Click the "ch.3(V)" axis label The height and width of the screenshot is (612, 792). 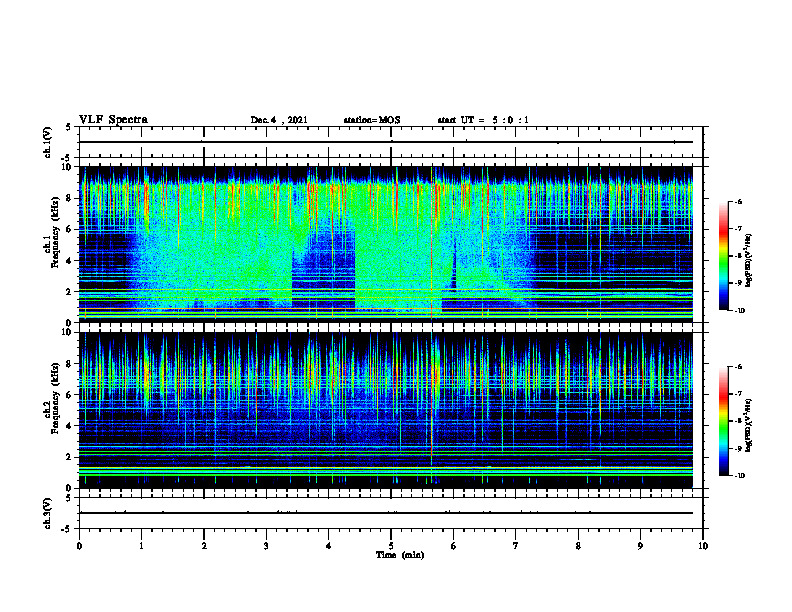pos(48,513)
